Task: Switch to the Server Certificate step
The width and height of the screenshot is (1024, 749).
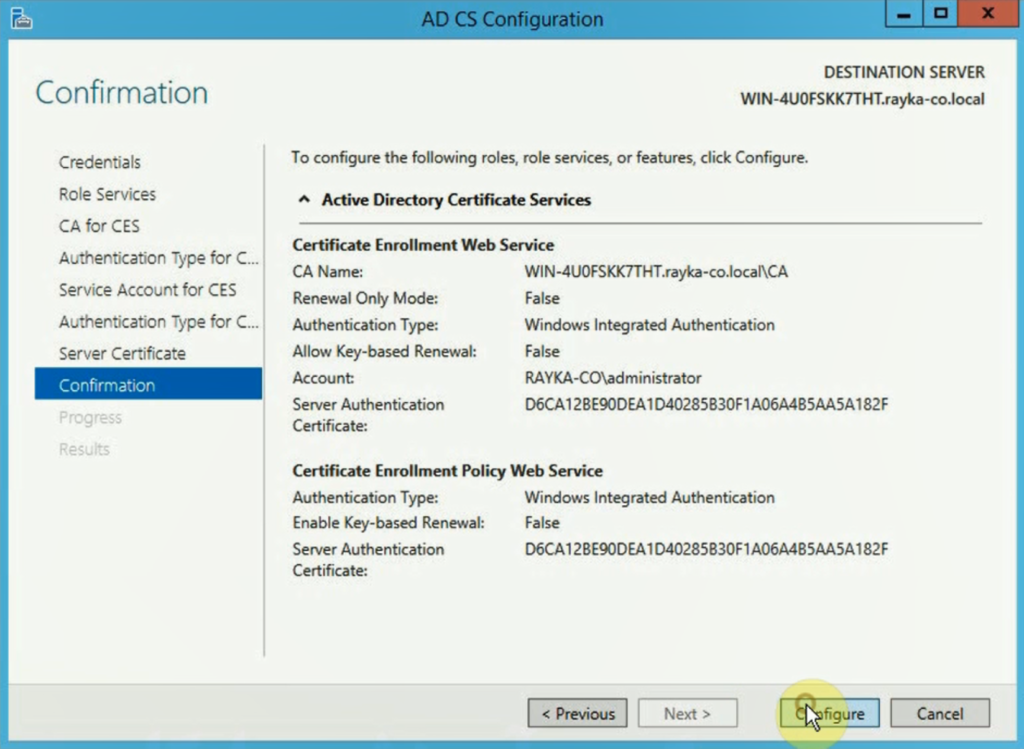Action: point(122,353)
